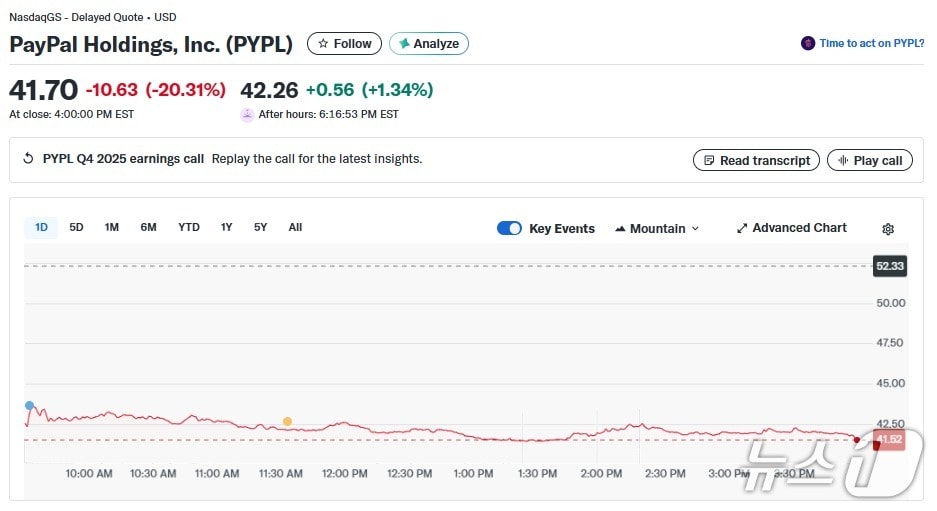Switch chart to YTD range

(x=189, y=227)
